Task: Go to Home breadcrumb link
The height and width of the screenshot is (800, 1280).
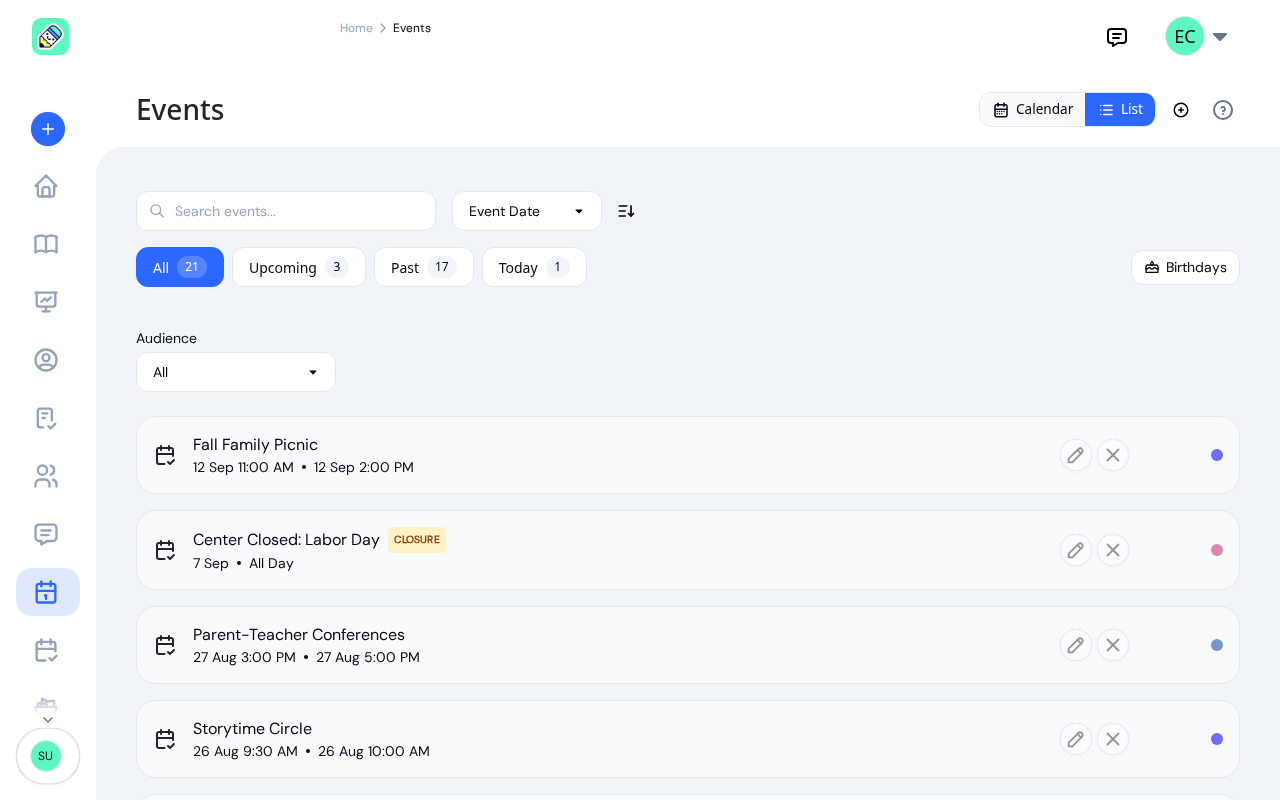Action: (x=356, y=28)
